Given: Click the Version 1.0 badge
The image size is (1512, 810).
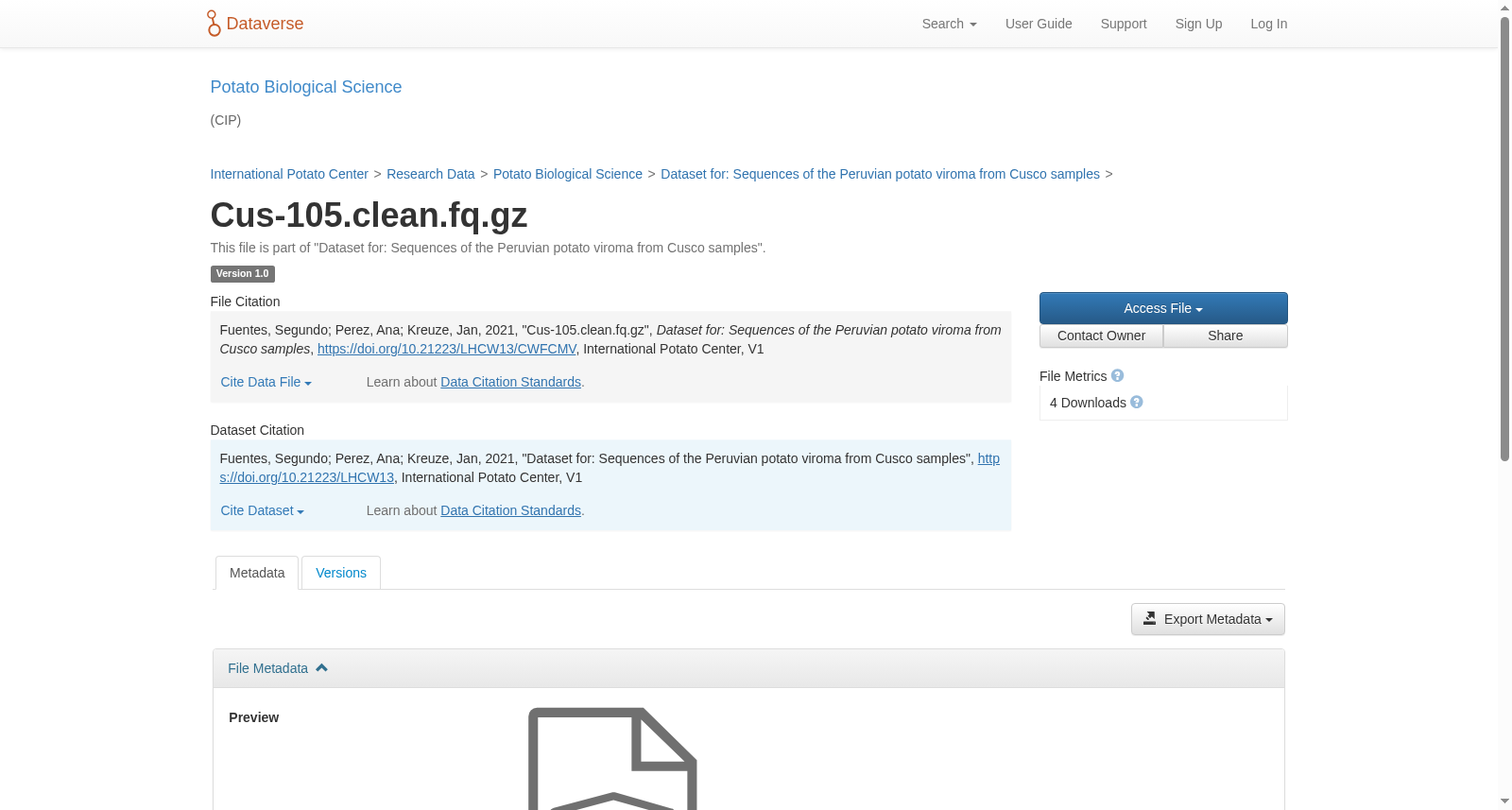Looking at the screenshot, I should coord(242,274).
